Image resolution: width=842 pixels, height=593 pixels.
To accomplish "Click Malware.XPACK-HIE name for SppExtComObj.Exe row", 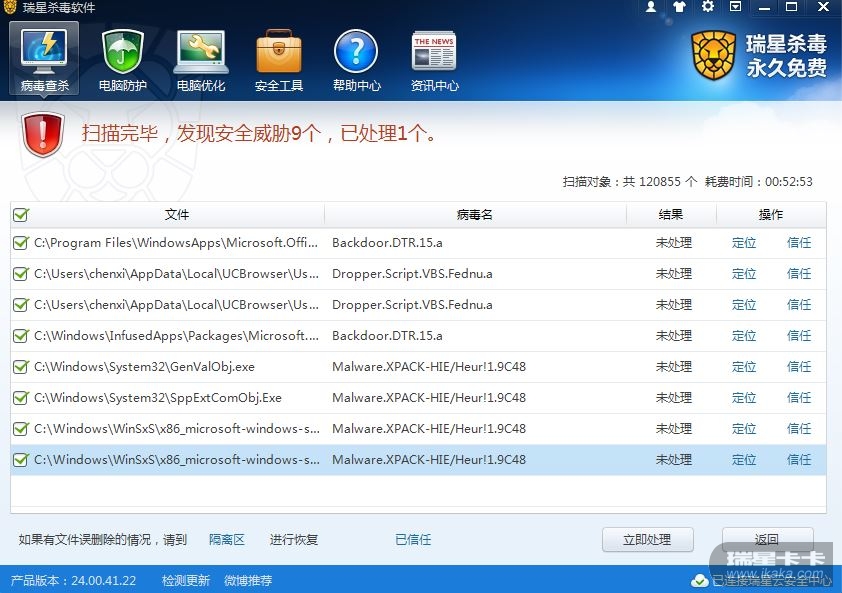I will pos(429,398).
